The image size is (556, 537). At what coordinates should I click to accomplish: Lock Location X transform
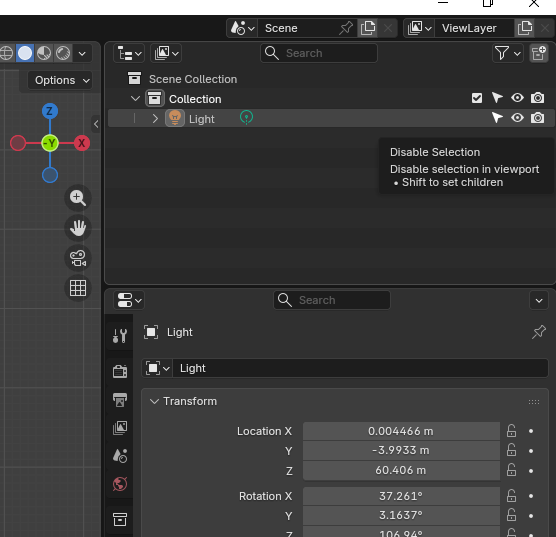(511, 431)
